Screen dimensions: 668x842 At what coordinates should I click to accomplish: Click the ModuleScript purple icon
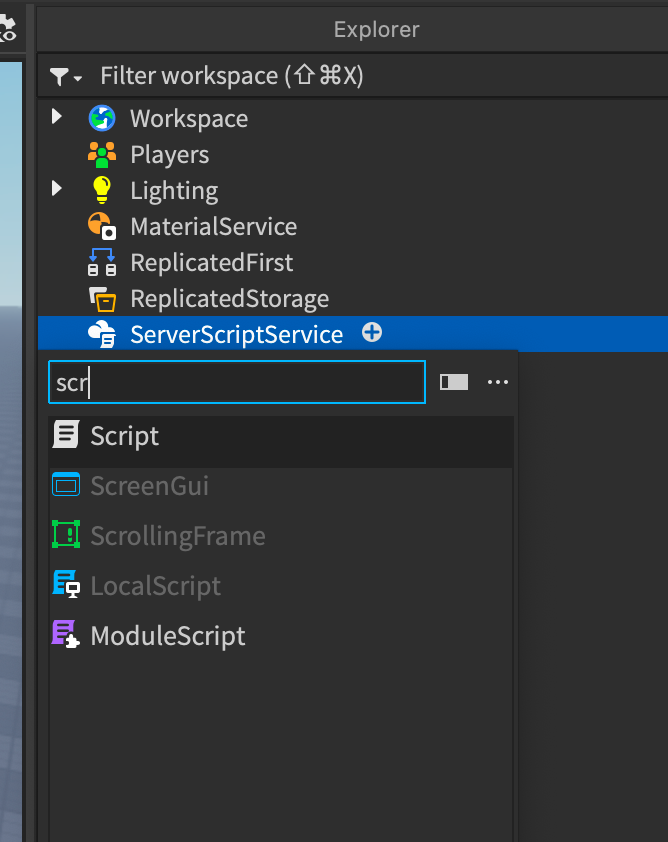[66, 634]
